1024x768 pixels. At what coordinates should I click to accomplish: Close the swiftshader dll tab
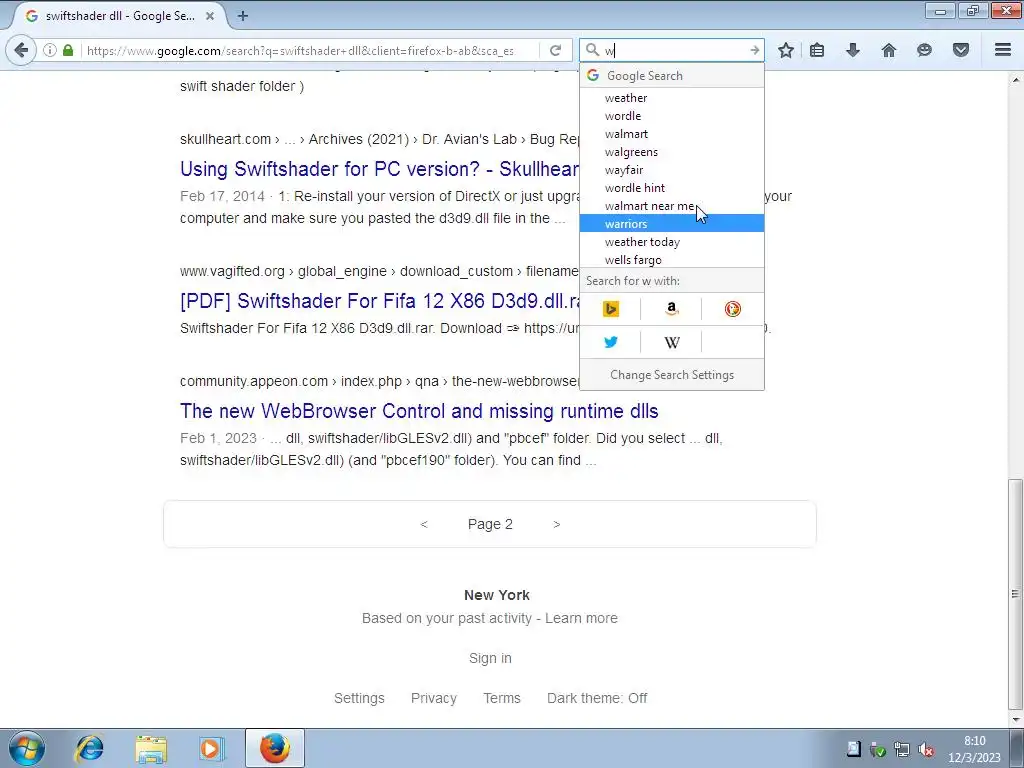[210, 16]
